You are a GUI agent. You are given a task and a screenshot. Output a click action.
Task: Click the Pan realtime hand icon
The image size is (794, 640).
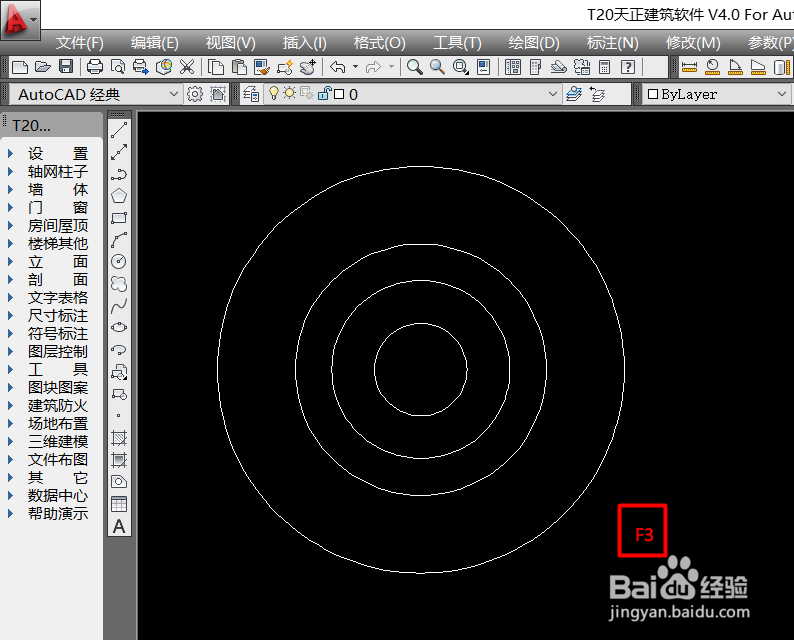click(308, 67)
